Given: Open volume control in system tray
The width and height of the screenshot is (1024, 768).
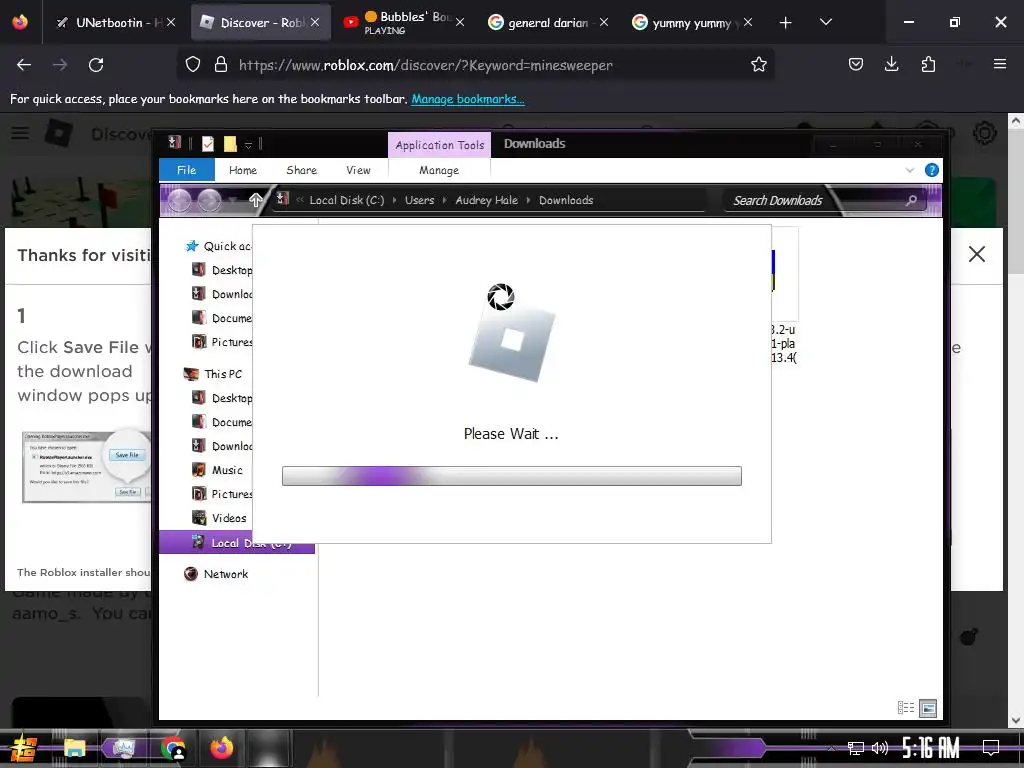Looking at the screenshot, I should pyautogui.click(x=880, y=748).
